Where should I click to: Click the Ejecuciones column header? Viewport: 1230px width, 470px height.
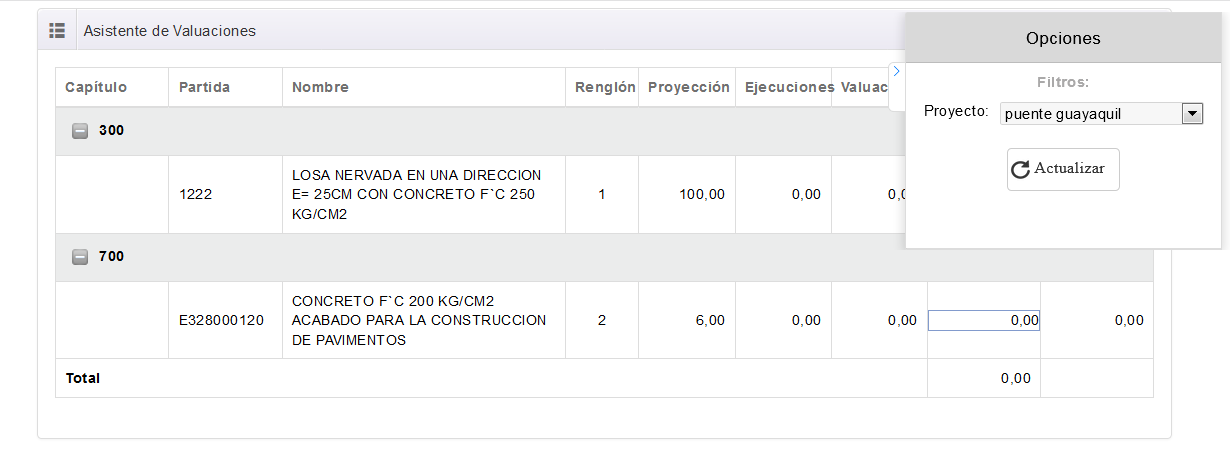(x=789, y=87)
